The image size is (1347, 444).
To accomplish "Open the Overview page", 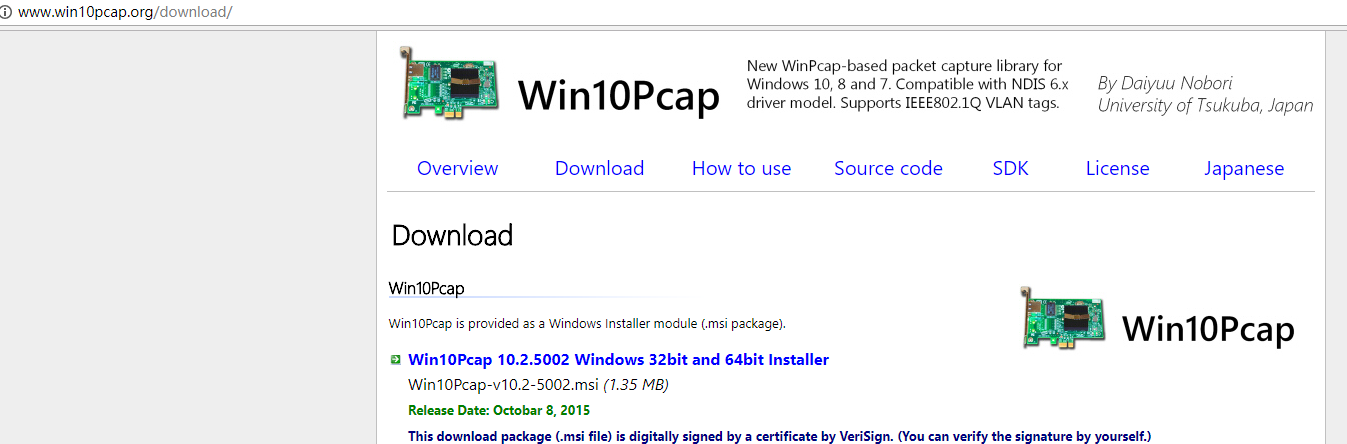I will (457, 168).
